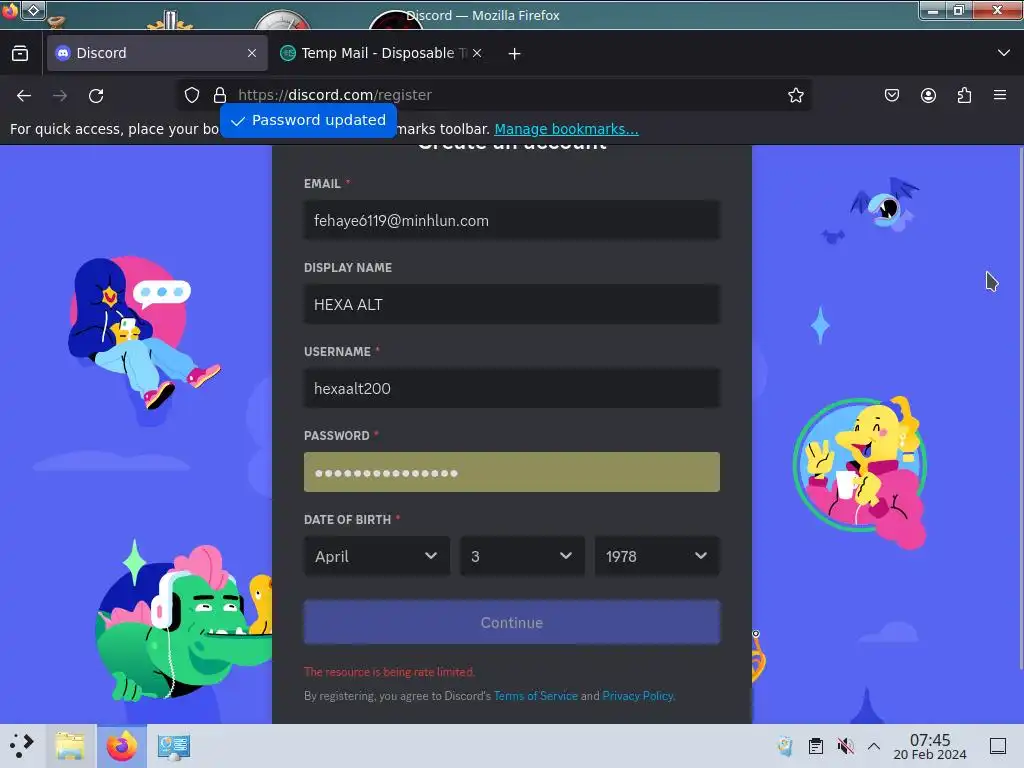The height and width of the screenshot is (768, 1024).
Task: Open the file manager in the taskbar
Action: [71, 746]
